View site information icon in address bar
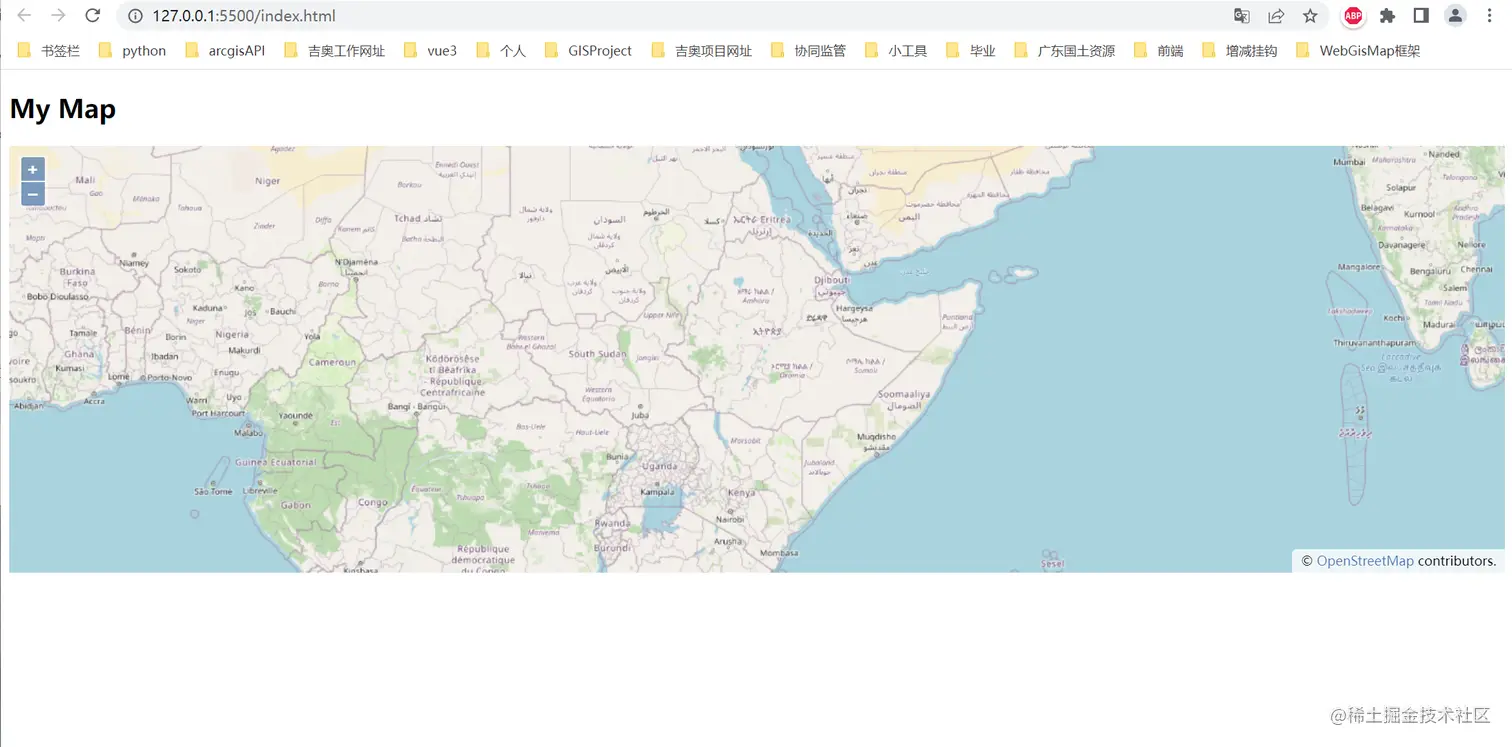The height and width of the screenshot is (747, 1512). point(136,16)
